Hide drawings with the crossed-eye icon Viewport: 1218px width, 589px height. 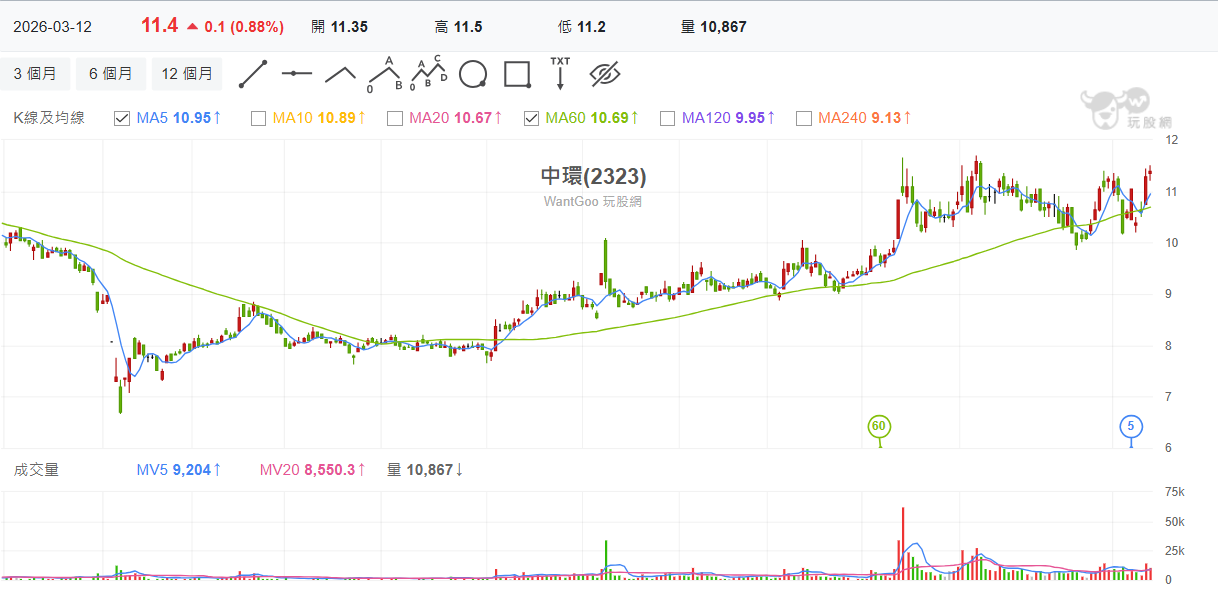click(x=605, y=74)
